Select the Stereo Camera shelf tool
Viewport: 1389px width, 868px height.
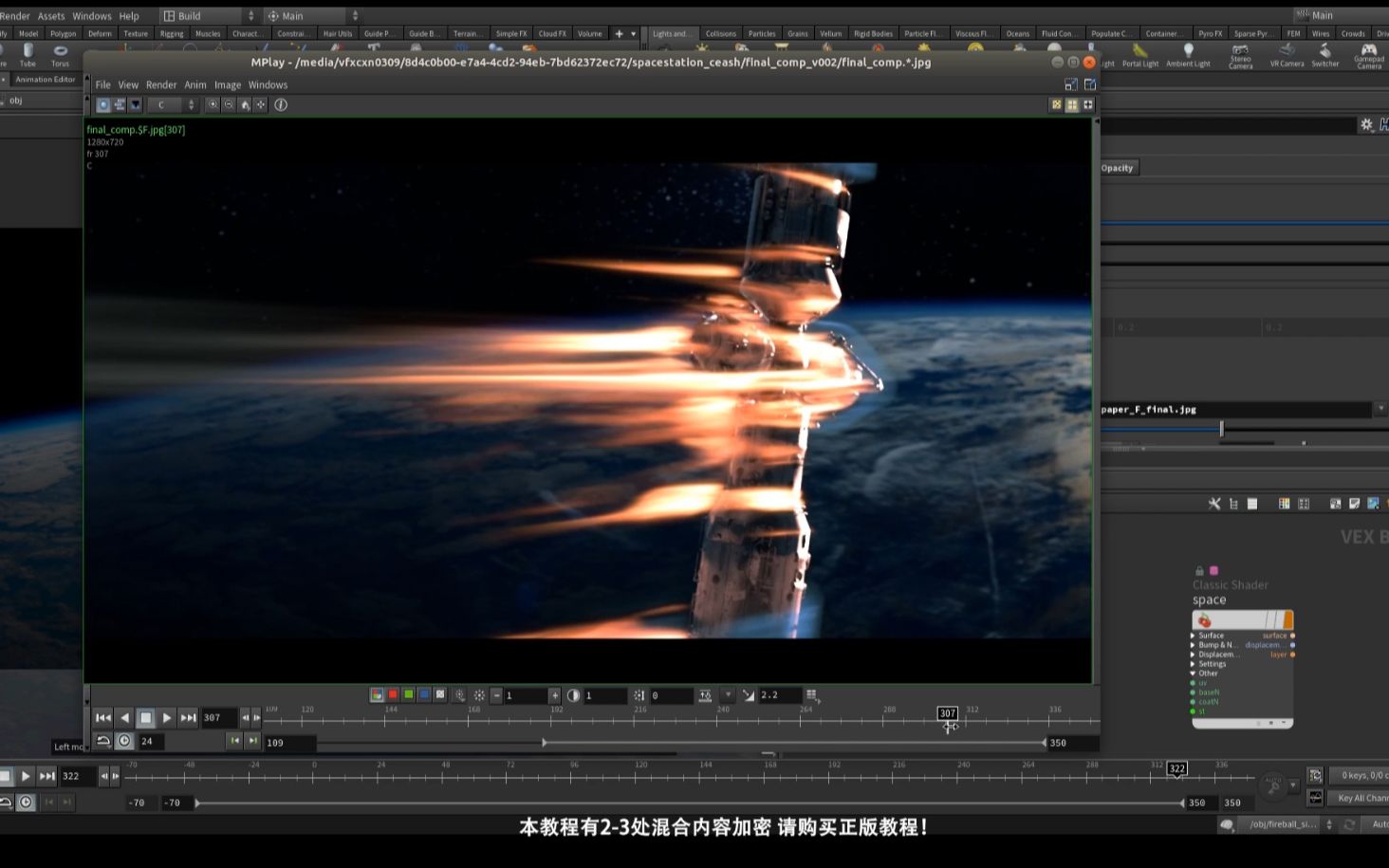1240,55
